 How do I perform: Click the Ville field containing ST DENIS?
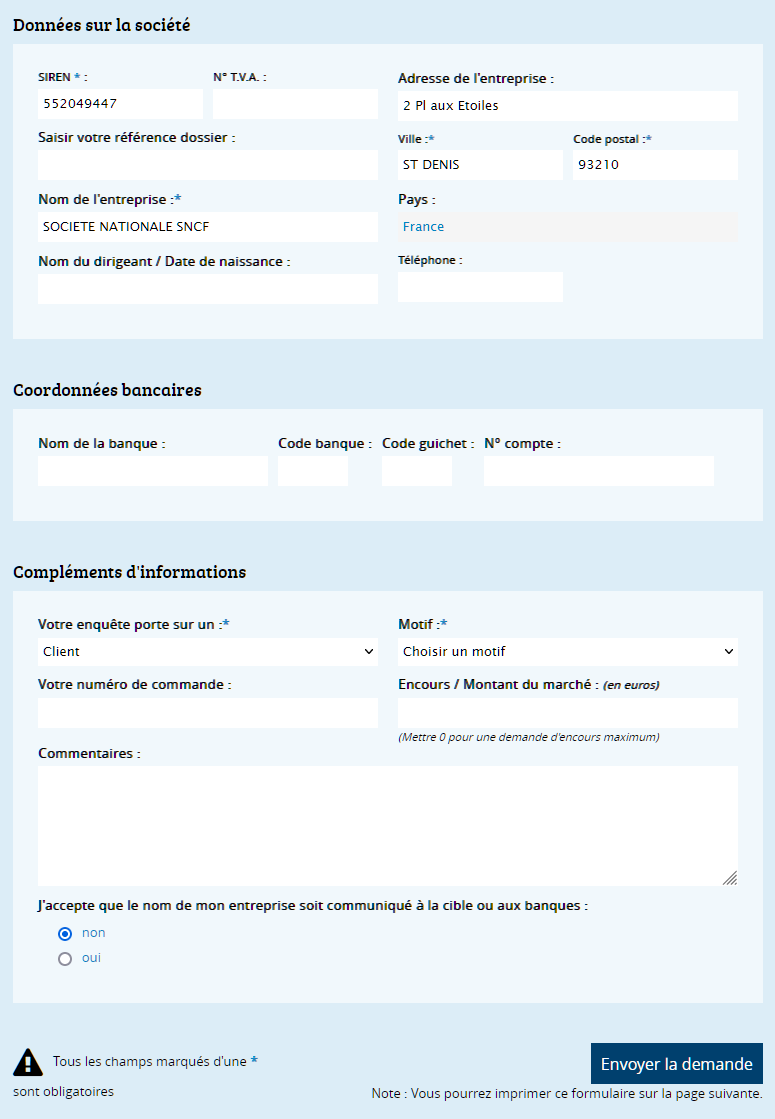coord(480,165)
